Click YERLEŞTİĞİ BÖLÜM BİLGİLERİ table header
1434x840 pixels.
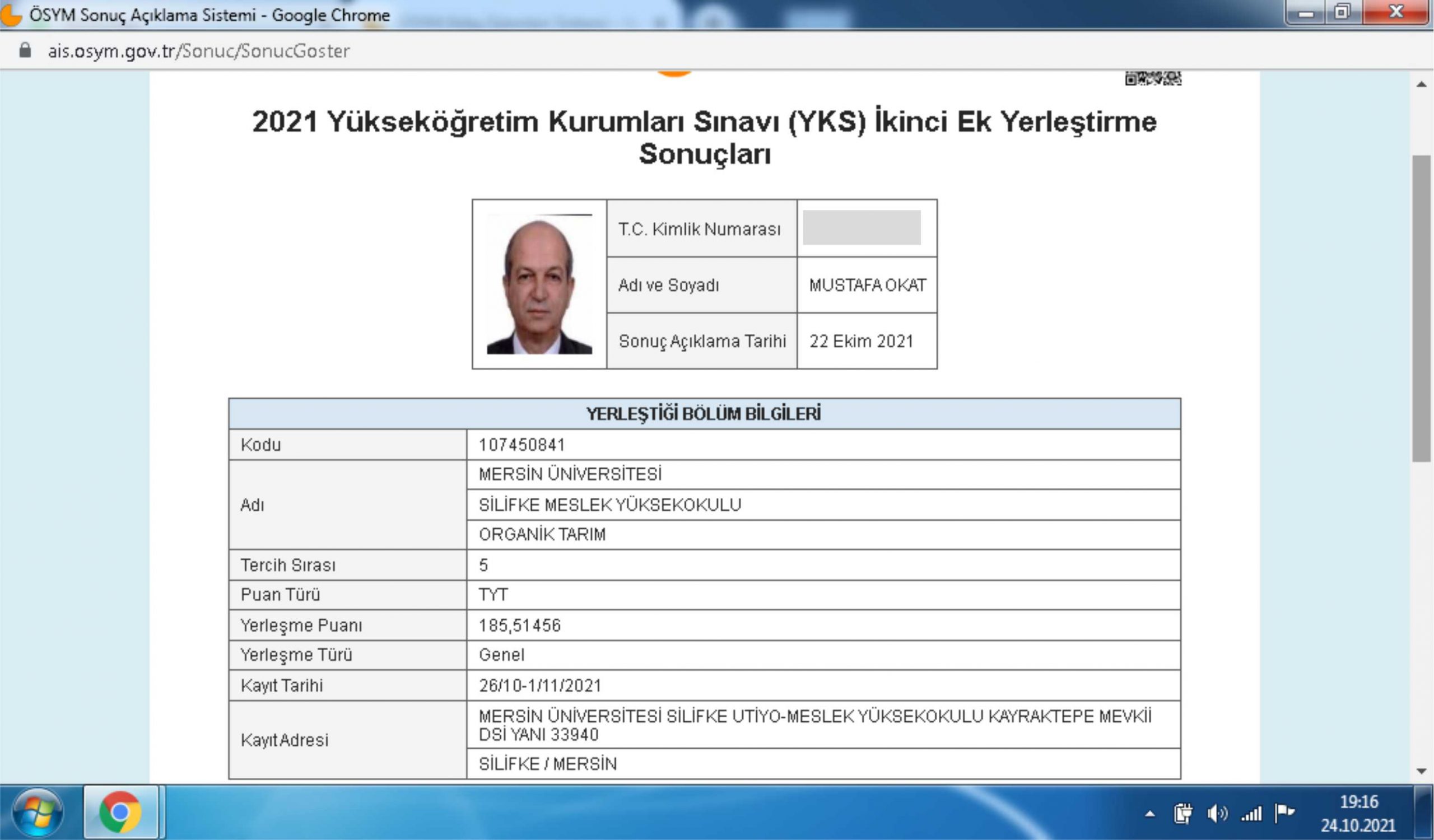(x=705, y=414)
